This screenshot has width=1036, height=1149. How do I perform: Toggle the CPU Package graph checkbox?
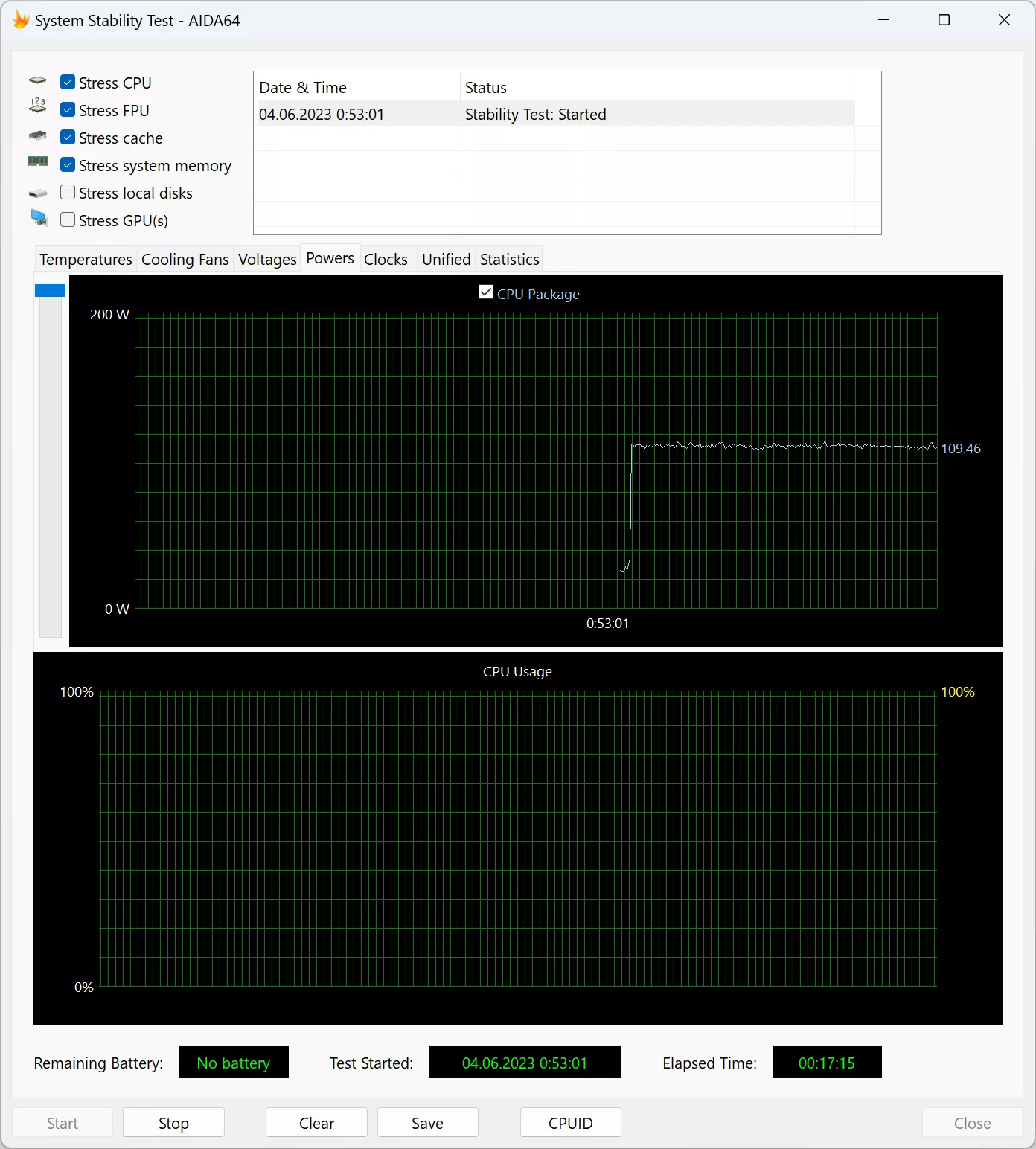tap(486, 292)
